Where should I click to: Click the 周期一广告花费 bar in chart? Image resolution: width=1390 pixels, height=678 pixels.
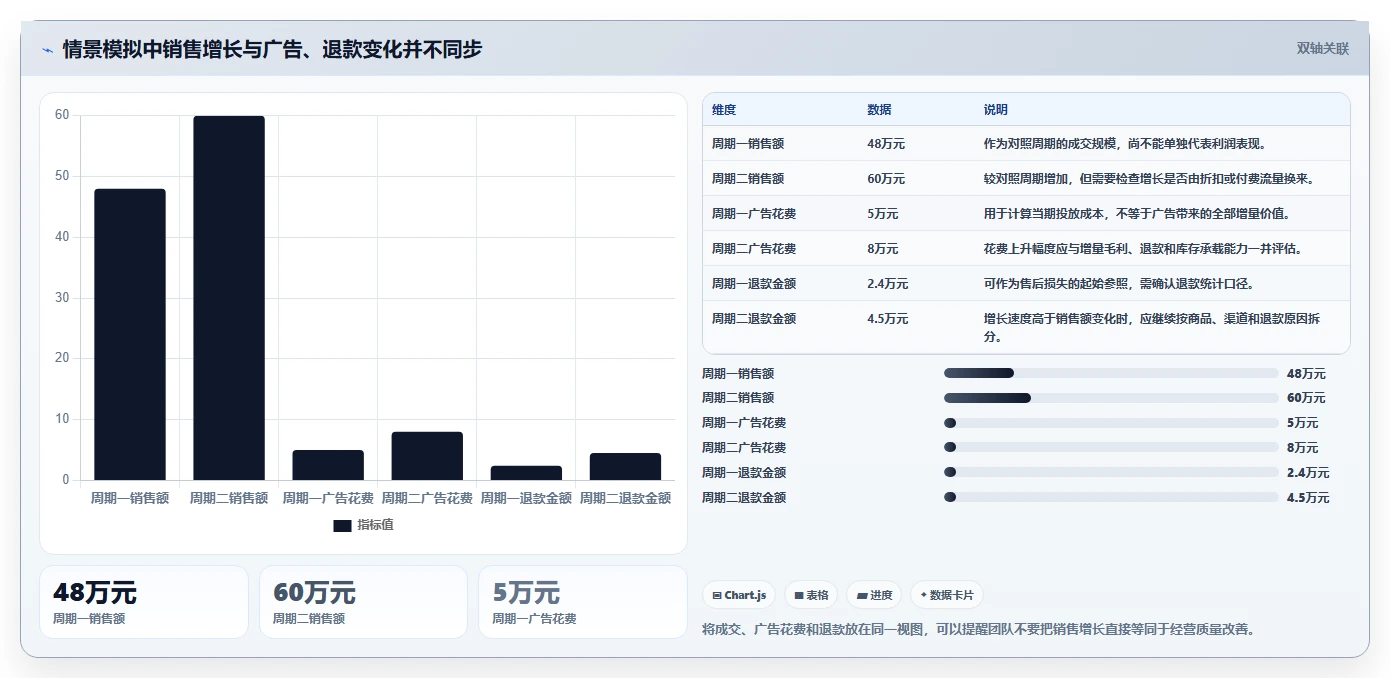[328, 465]
